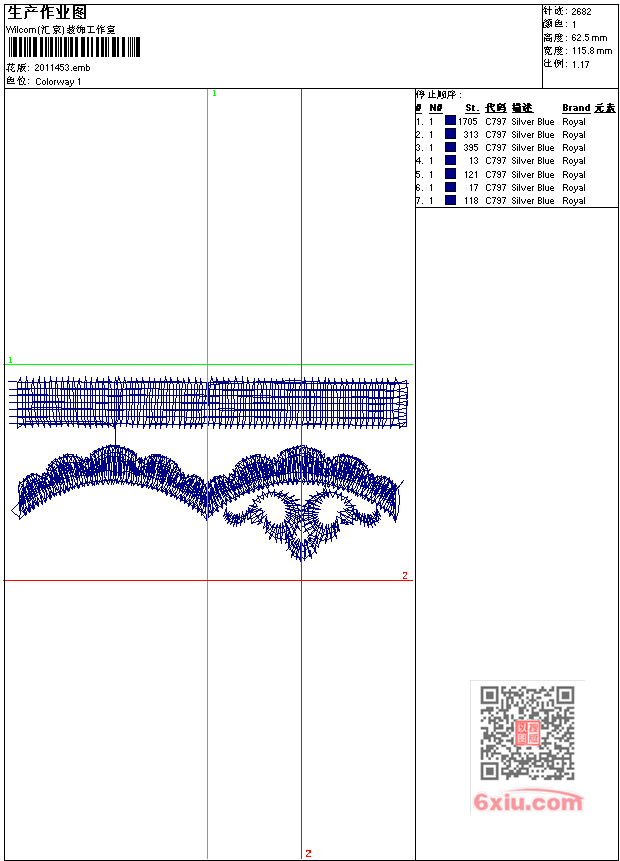Click the right scrolled heart embroidery motif
This screenshot has height=861, width=620.
click(303, 524)
